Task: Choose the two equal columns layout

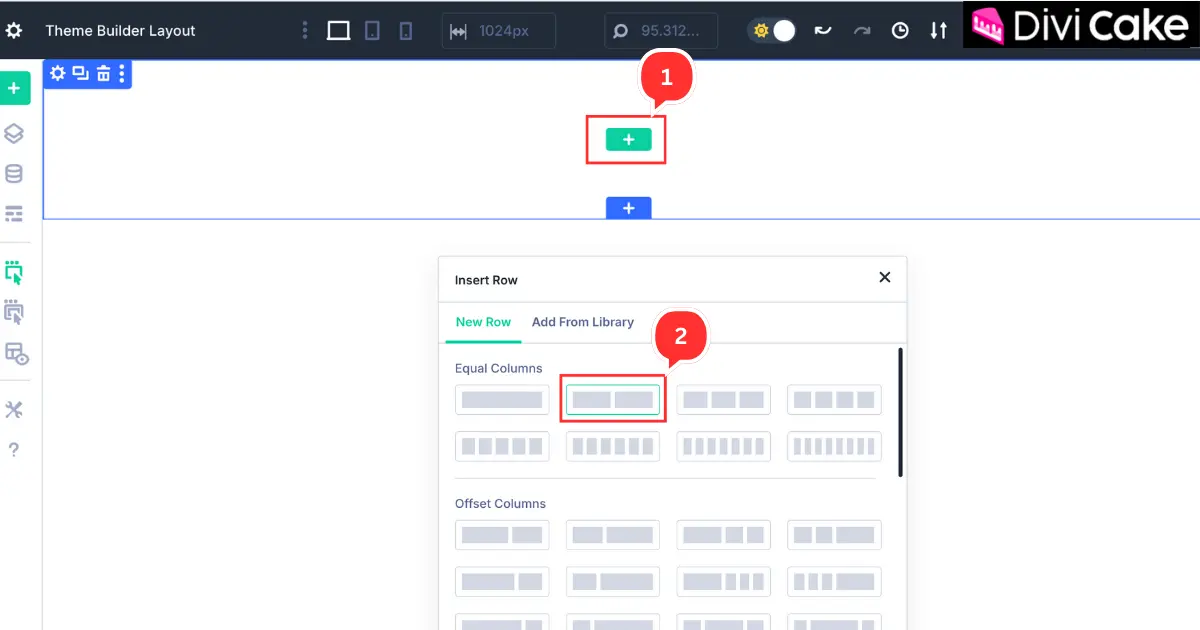Action: point(613,400)
